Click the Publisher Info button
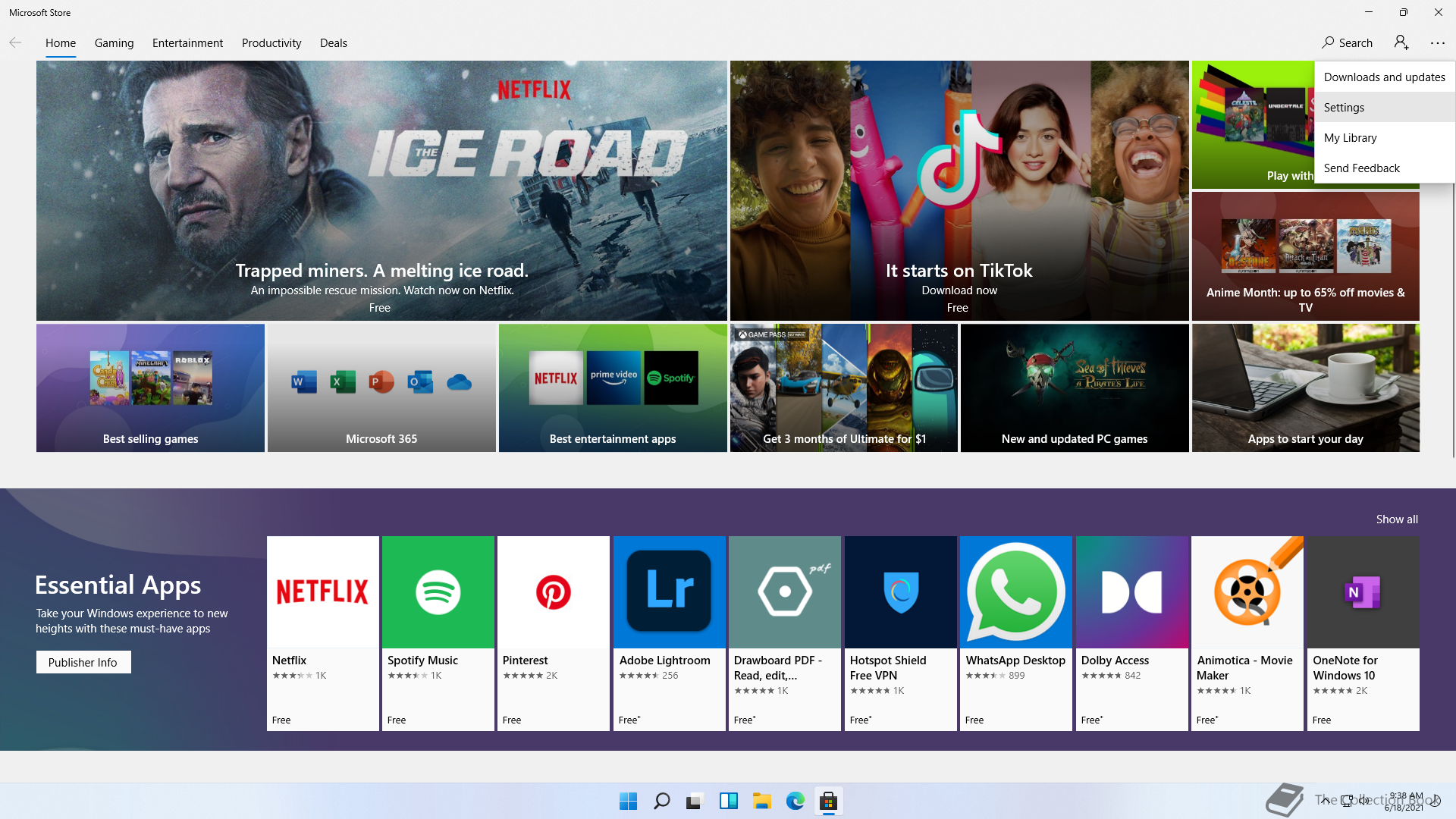 click(x=83, y=662)
